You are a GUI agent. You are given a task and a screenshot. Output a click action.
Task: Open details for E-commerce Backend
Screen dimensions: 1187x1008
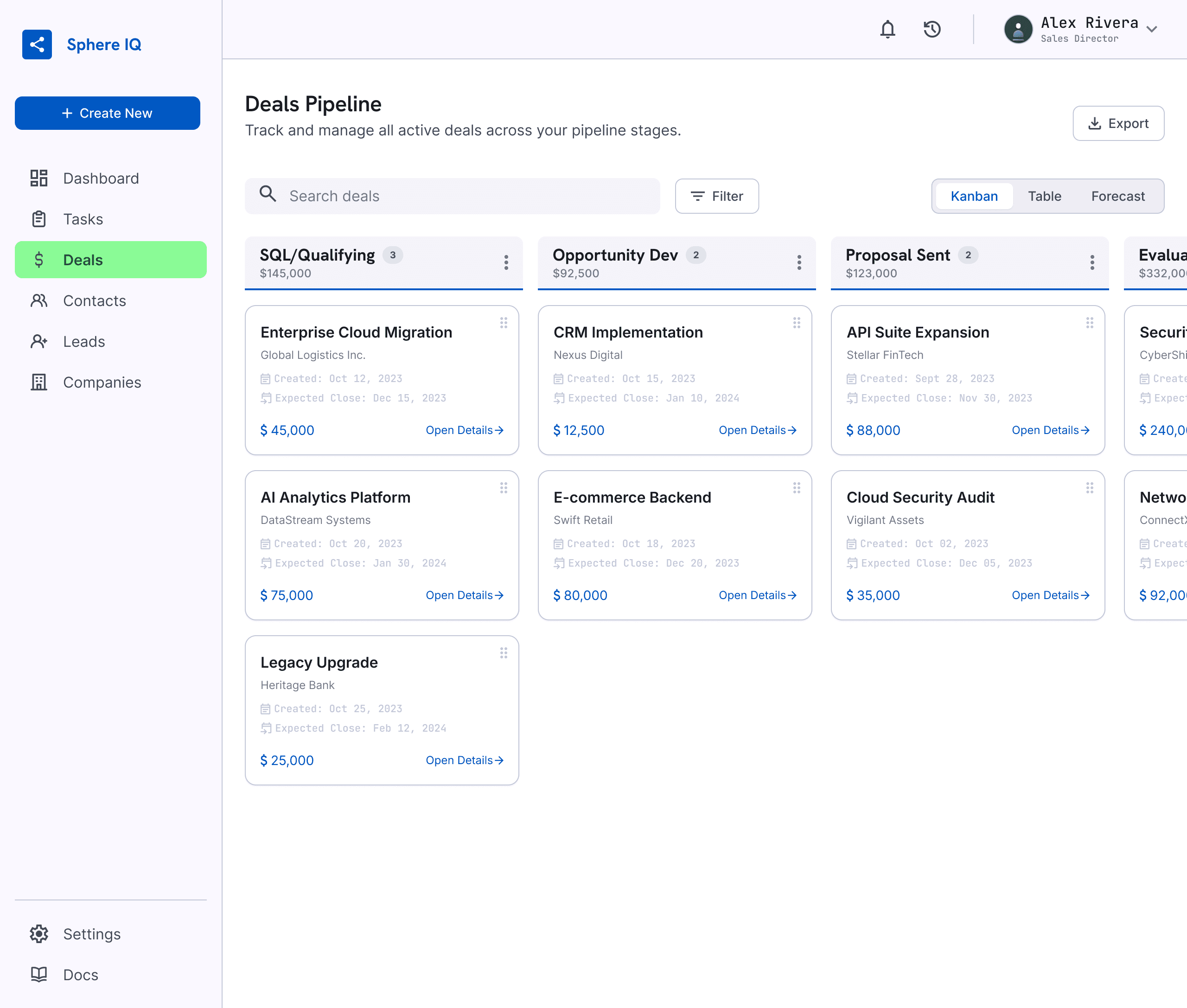click(x=758, y=595)
